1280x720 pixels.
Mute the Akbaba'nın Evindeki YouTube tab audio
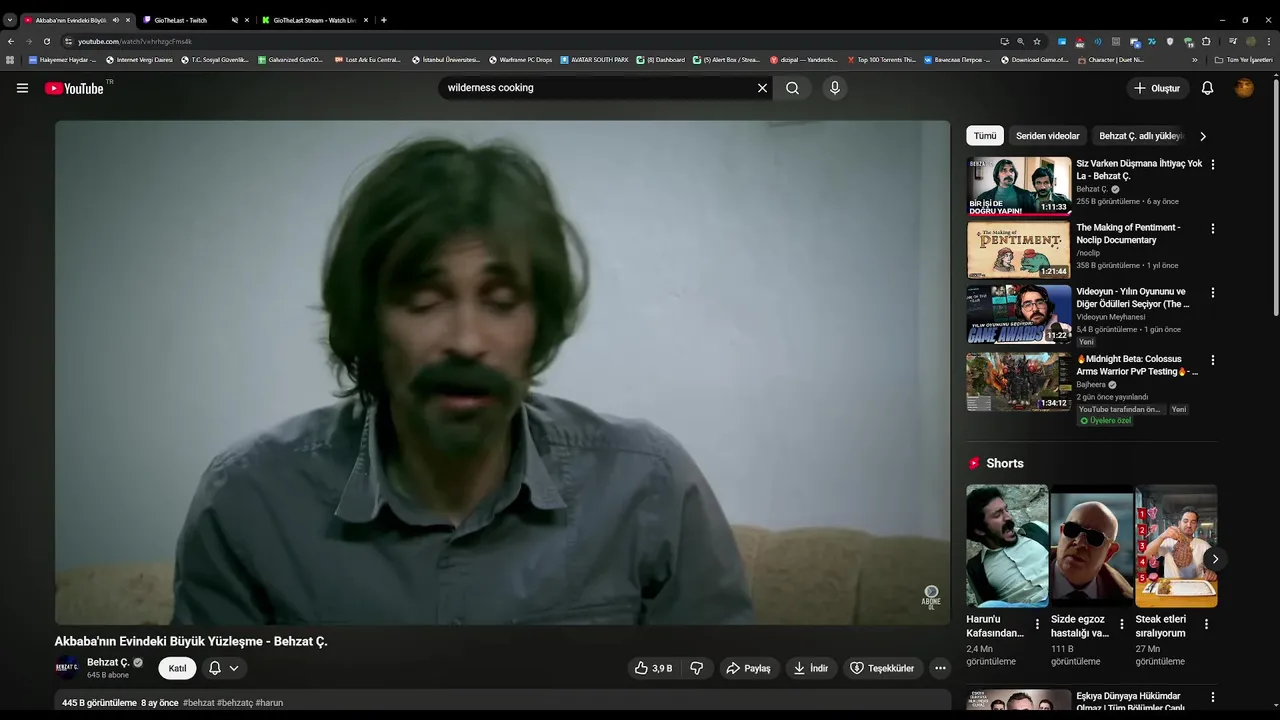pos(116,20)
